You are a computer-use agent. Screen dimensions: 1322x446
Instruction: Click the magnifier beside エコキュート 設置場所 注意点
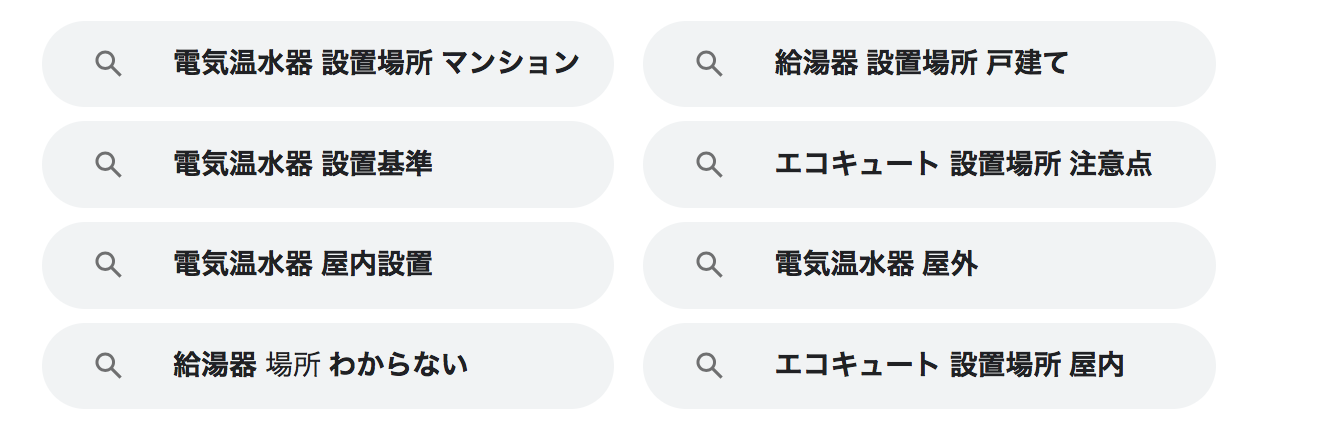(x=709, y=164)
